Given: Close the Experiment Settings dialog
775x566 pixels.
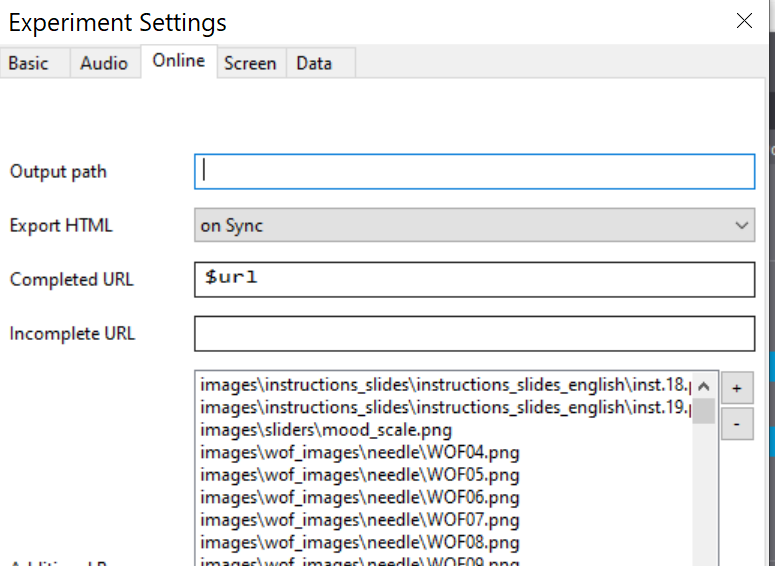Looking at the screenshot, I should 744,21.
